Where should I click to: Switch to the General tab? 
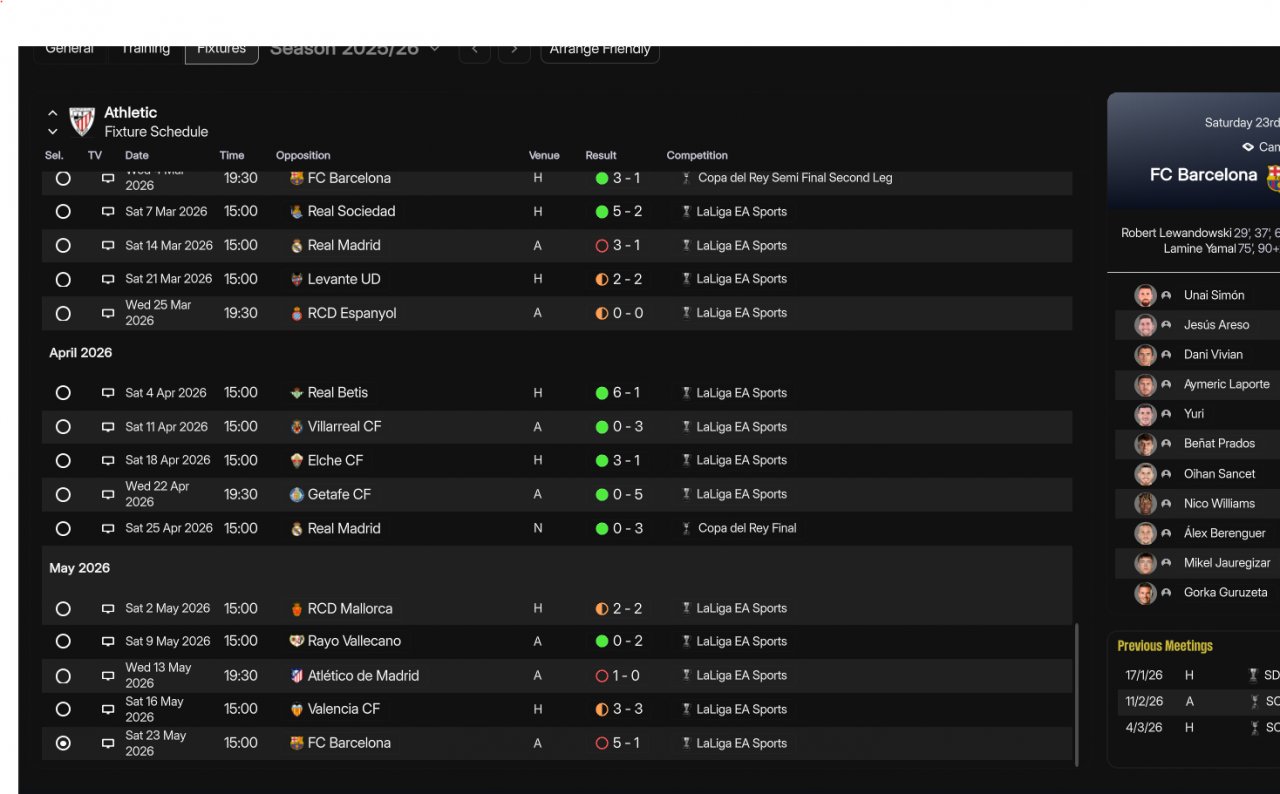click(x=70, y=51)
